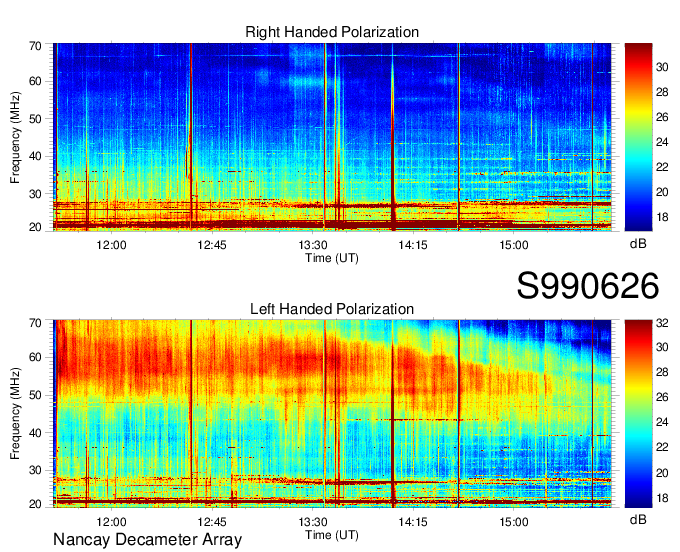Click the 28 value on the lower colorbar
The image size is (680, 552).
coord(662,372)
